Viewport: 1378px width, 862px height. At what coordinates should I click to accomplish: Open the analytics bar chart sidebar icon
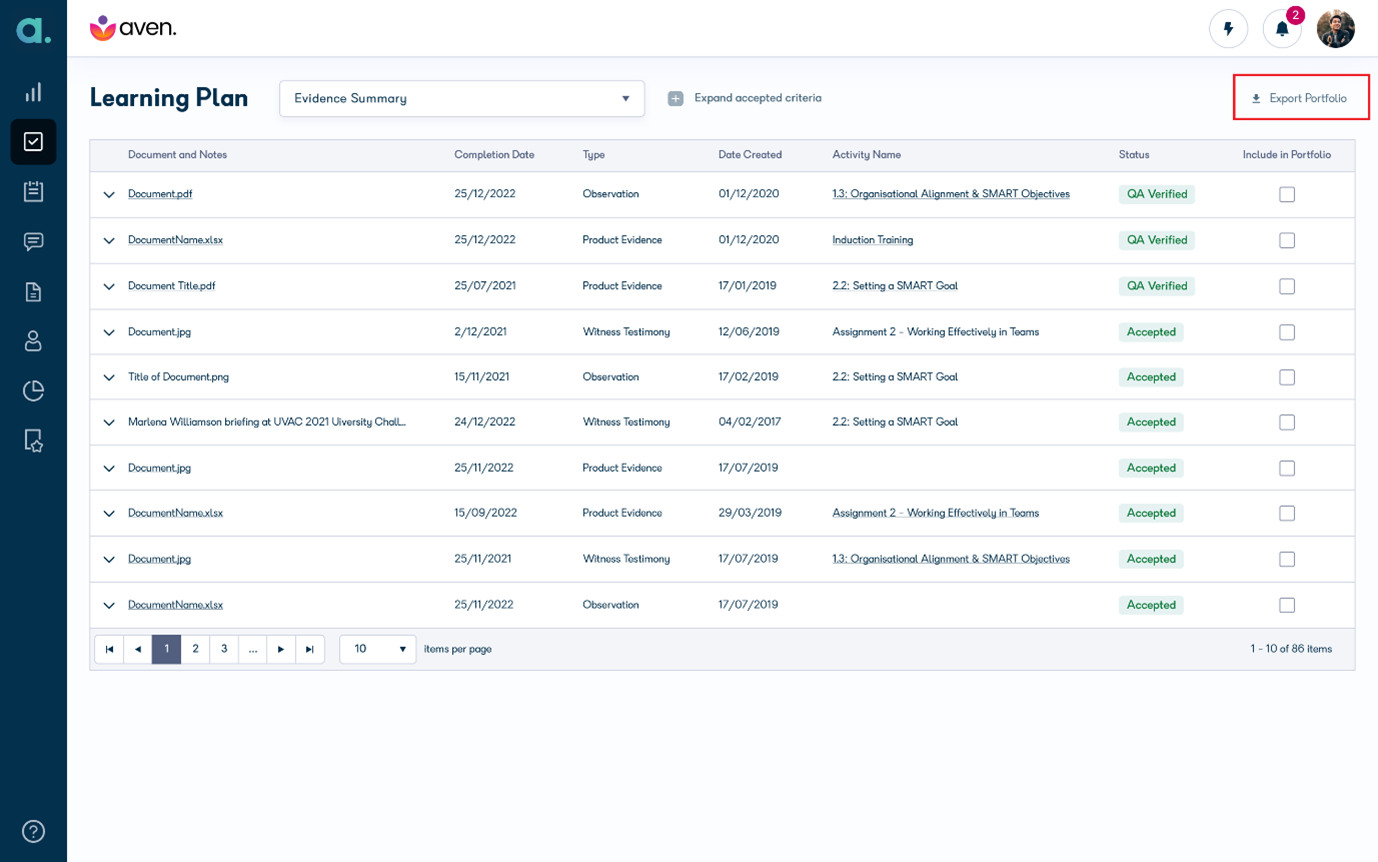(33, 92)
